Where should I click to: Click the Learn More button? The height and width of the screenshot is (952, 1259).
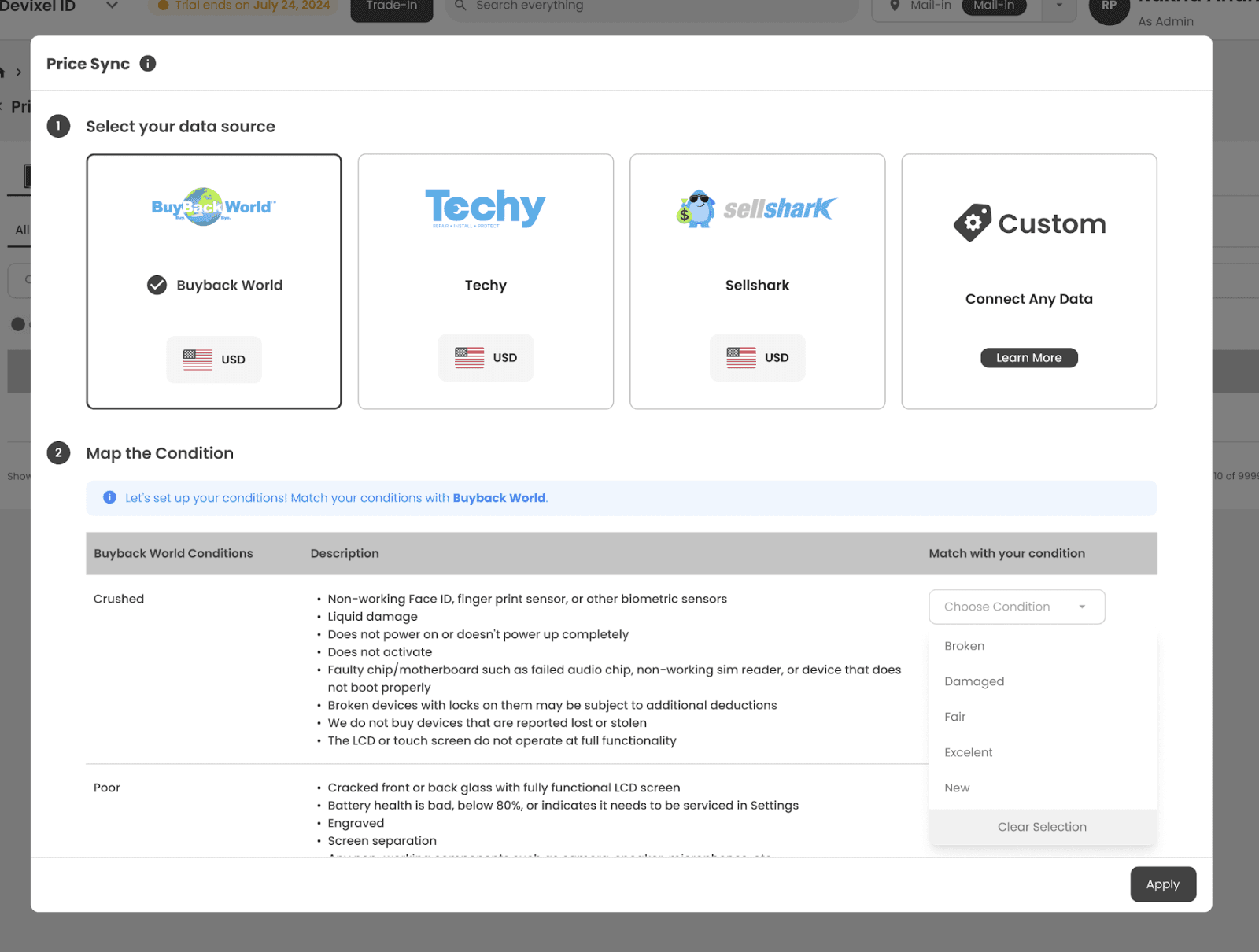click(x=1029, y=358)
